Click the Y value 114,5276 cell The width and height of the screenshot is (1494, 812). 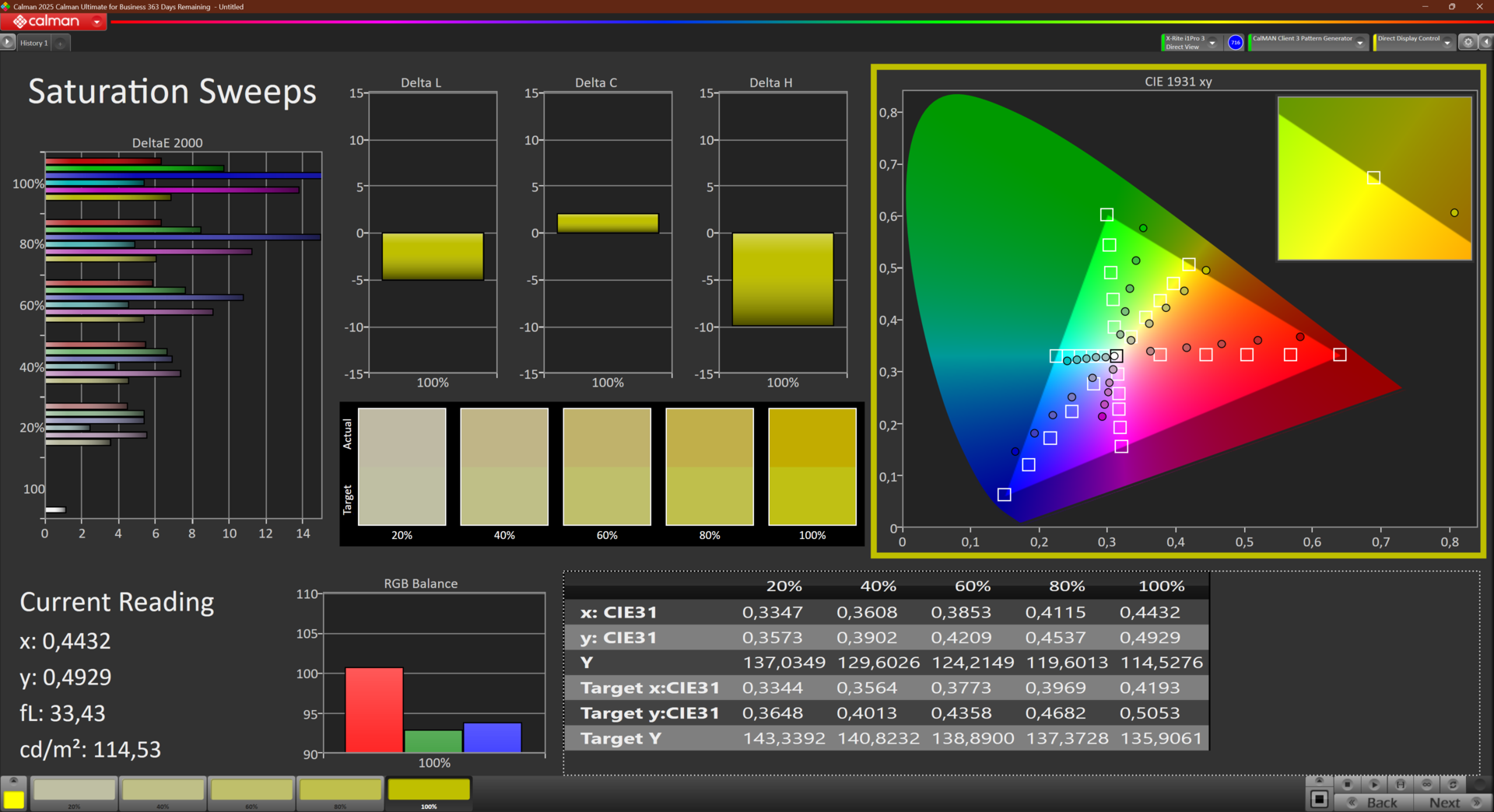point(1162,663)
